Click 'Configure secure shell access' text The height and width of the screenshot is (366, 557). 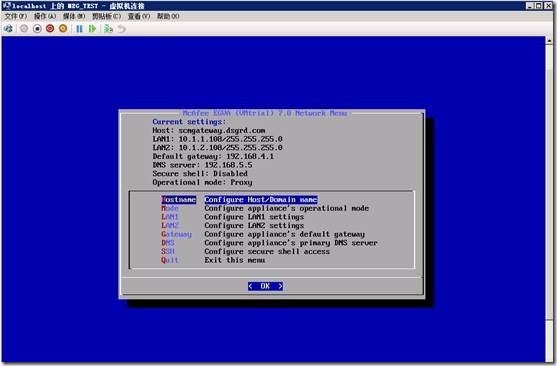pos(267,251)
